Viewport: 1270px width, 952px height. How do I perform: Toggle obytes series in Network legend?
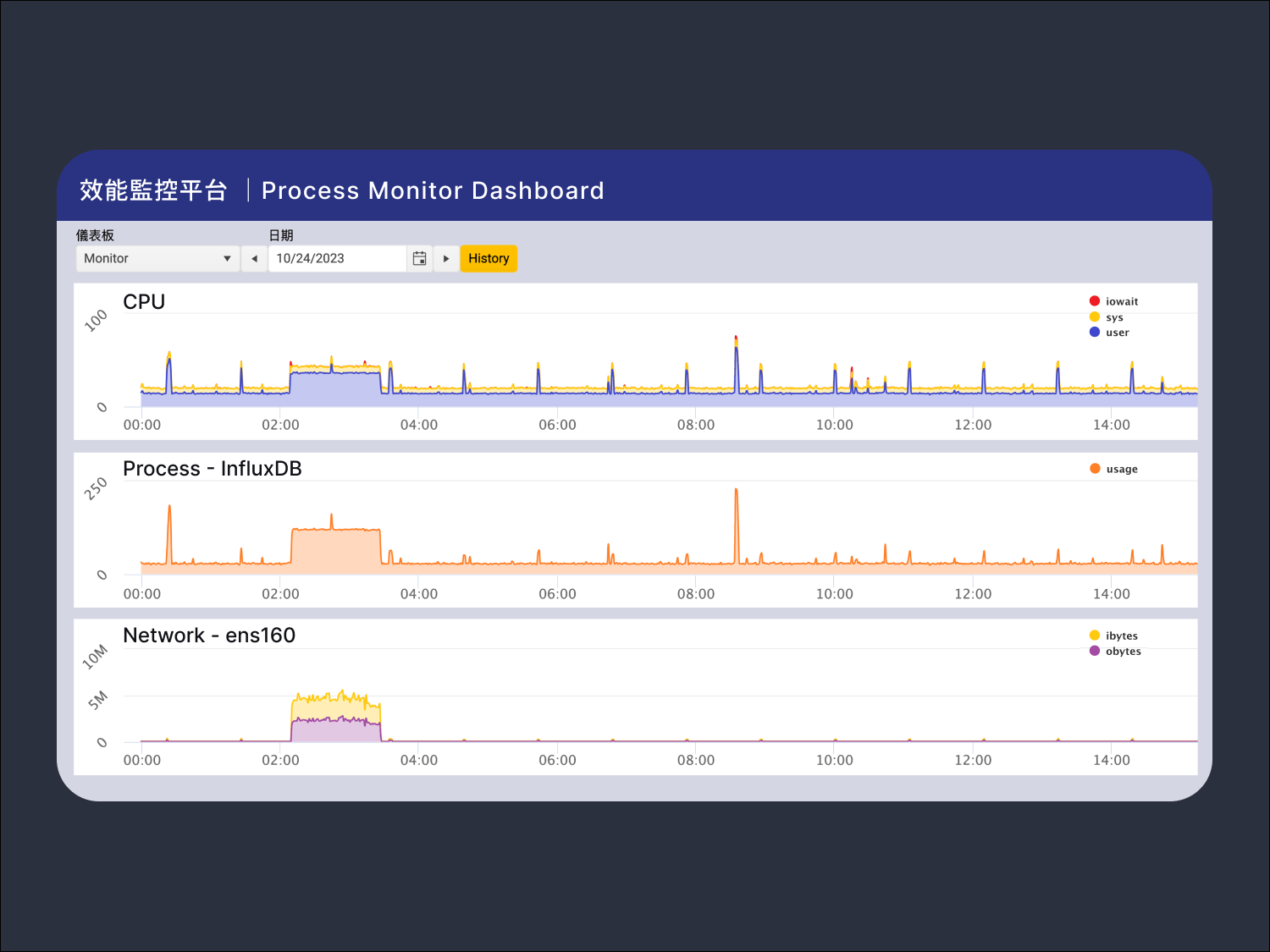tap(1123, 652)
